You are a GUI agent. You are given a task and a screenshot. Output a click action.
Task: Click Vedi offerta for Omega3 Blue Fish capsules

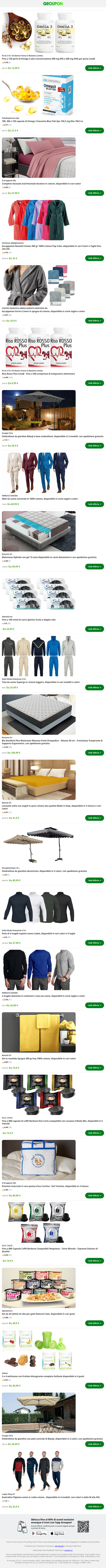(x=94, y=130)
